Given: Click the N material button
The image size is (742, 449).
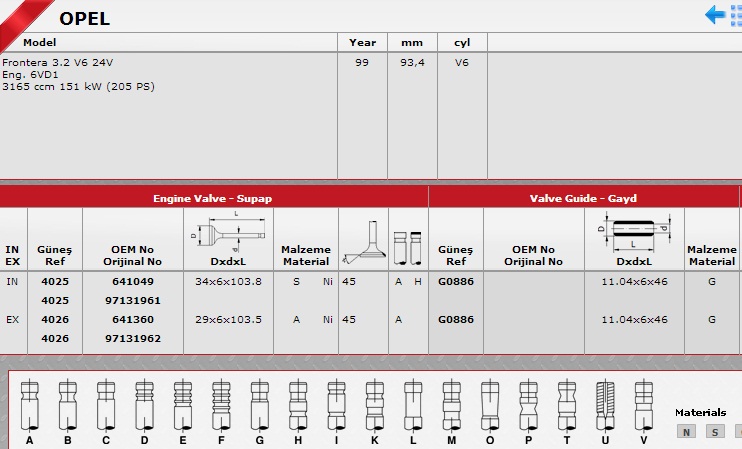Looking at the screenshot, I should (687, 432).
